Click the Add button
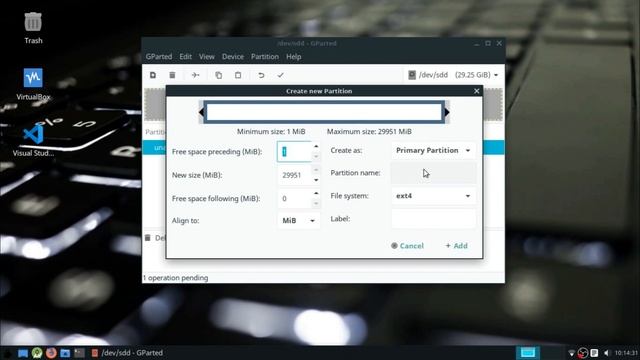 pyautogui.click(x=456, y=246)
